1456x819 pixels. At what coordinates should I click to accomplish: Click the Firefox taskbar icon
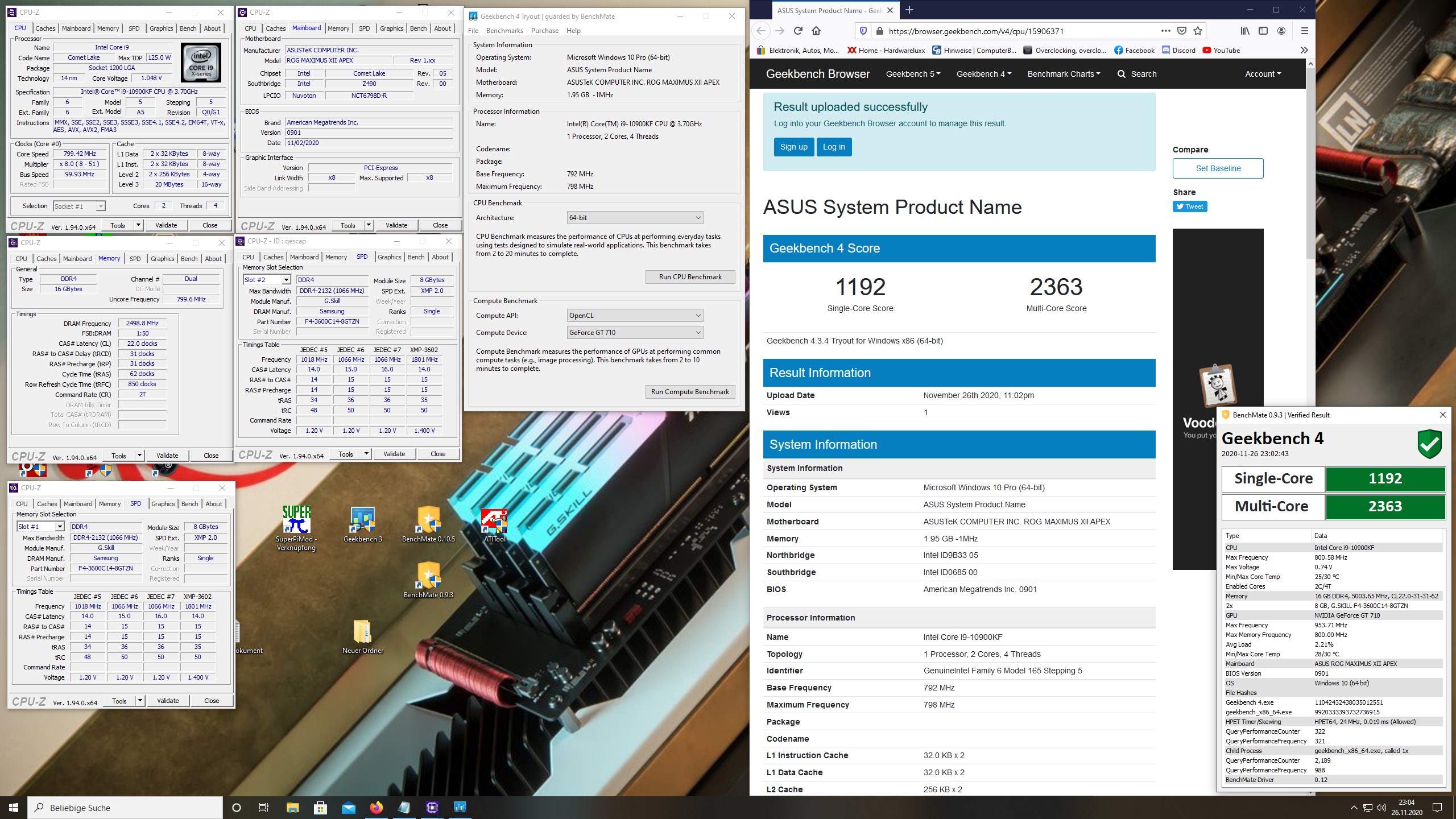[x=376, y=808]
